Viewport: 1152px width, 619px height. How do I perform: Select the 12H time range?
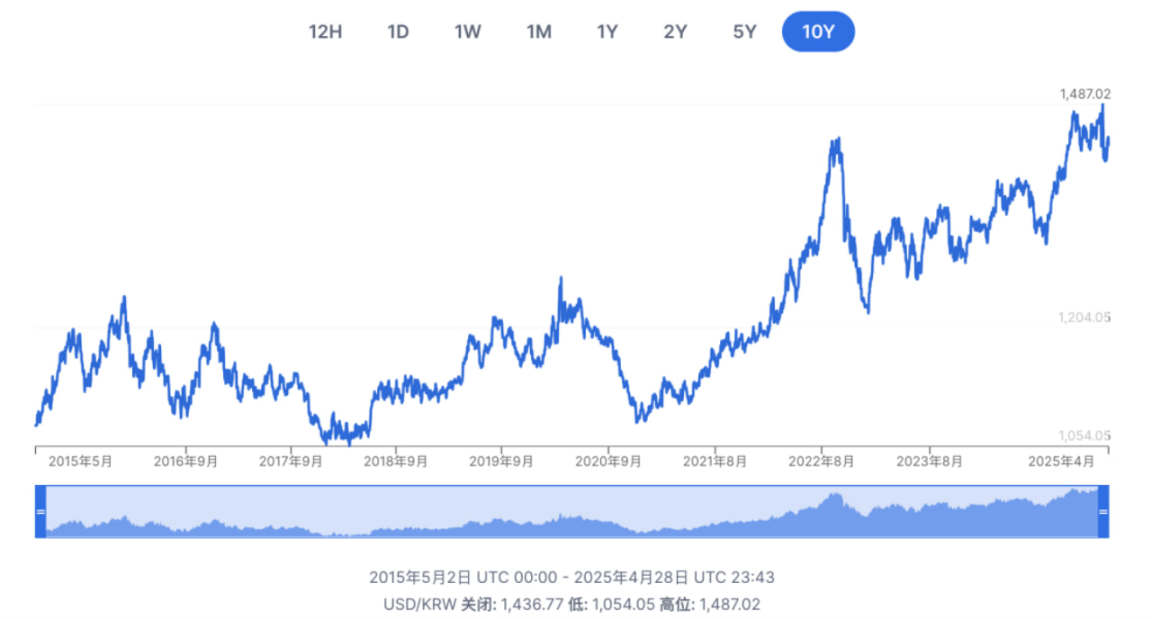click(325, 31)
